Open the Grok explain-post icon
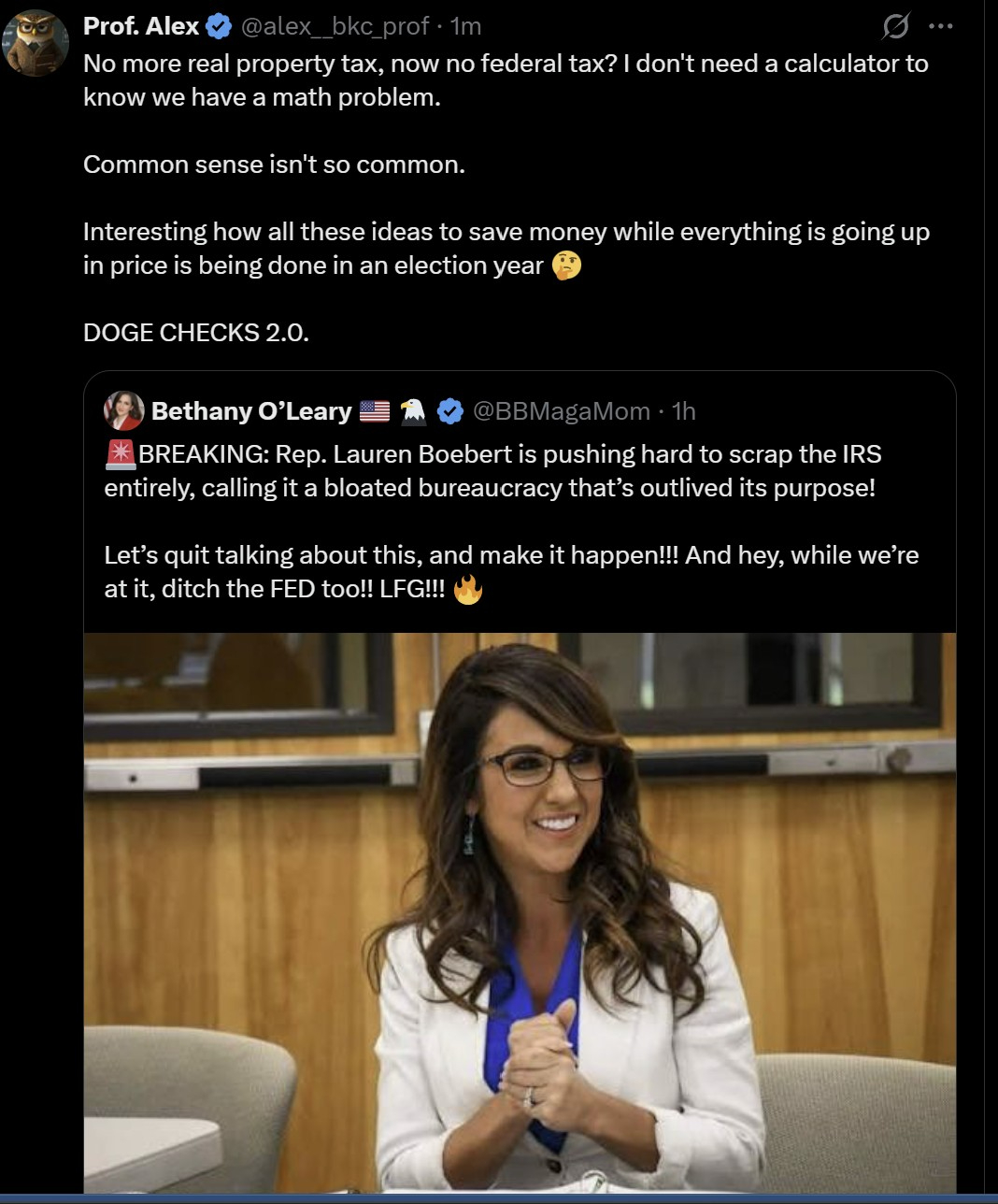The height and width of the screenshot is (1204, 998). [x=895, y=27]
